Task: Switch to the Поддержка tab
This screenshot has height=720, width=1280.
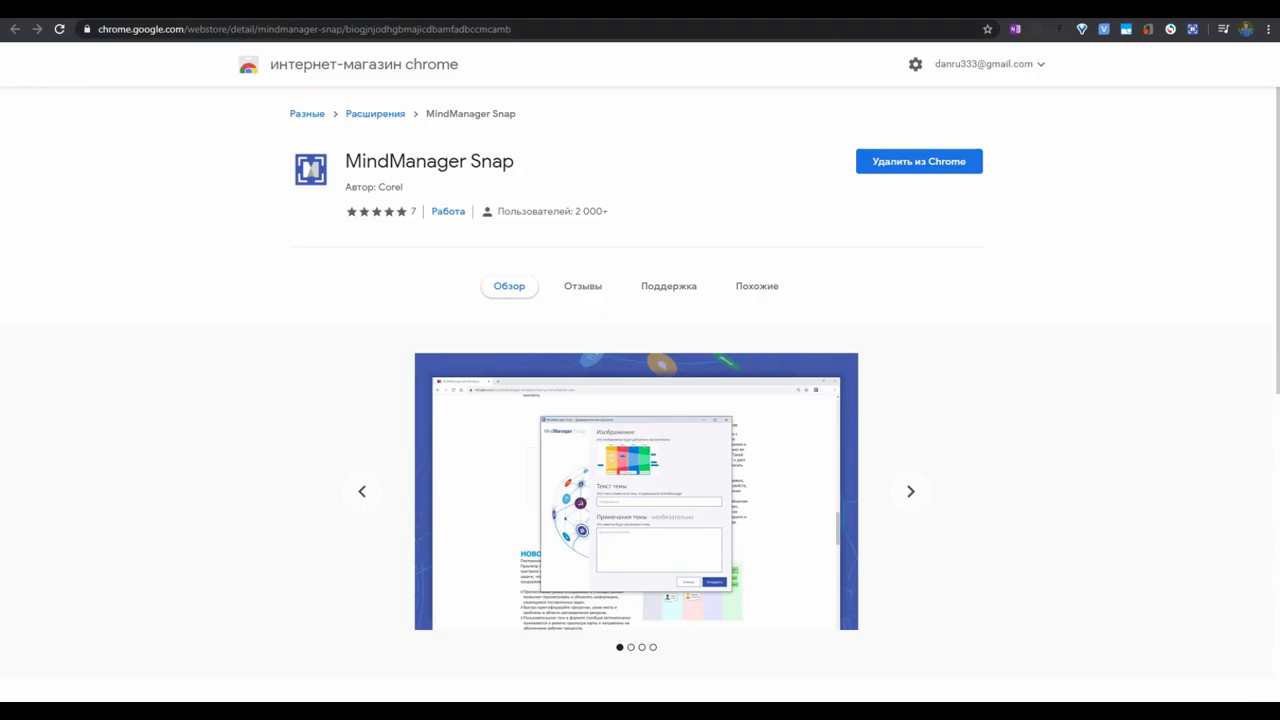Action: 669,286
